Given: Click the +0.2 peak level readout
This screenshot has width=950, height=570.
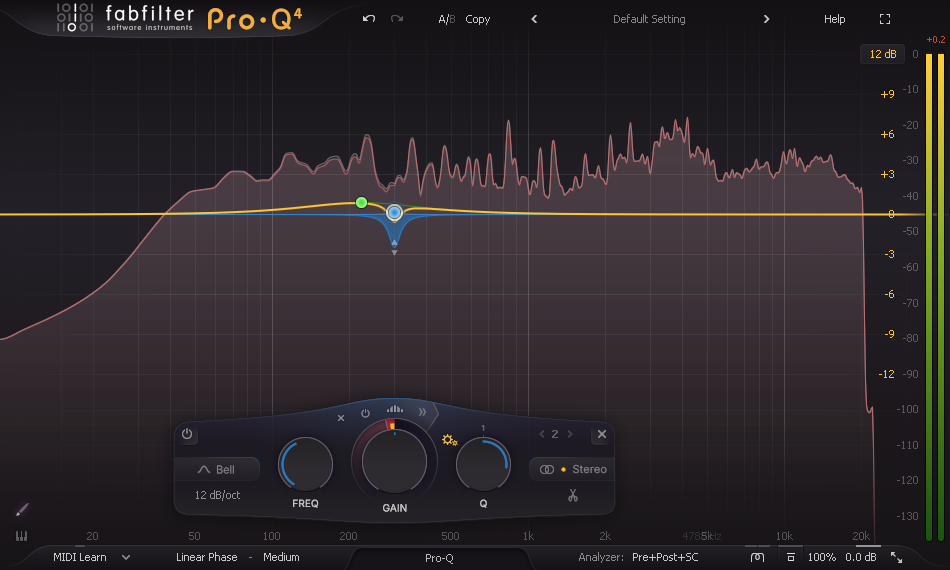Looking at the screenshot, I should tap(935, 39).
